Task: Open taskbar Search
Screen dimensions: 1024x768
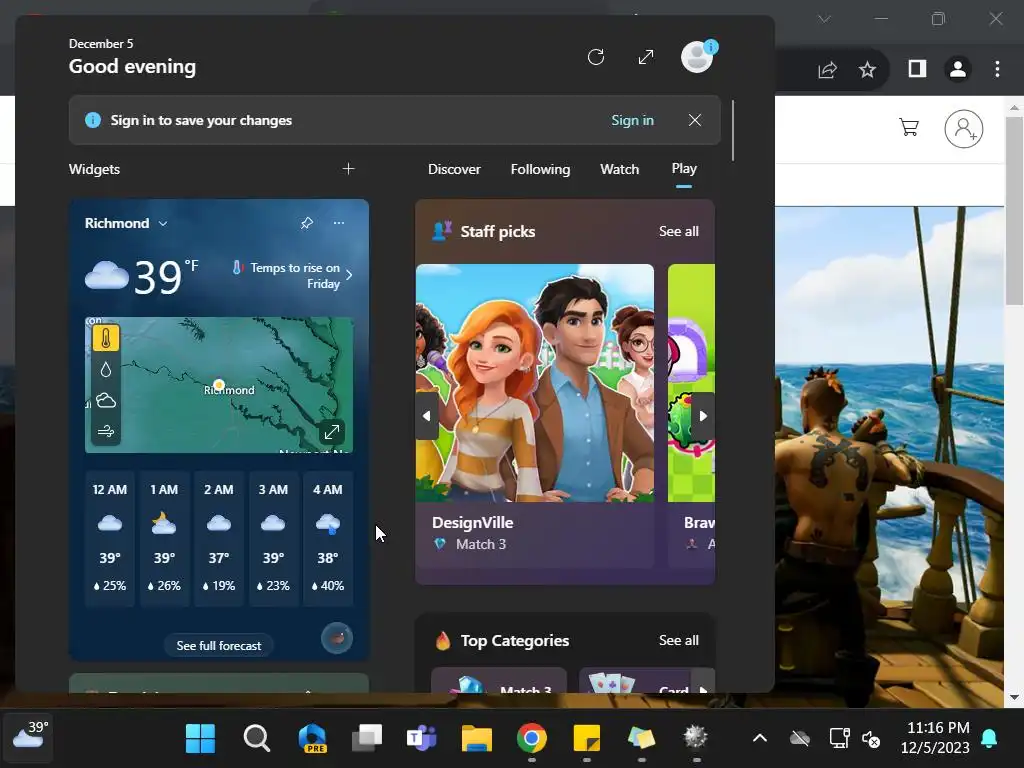Action: 257,738
